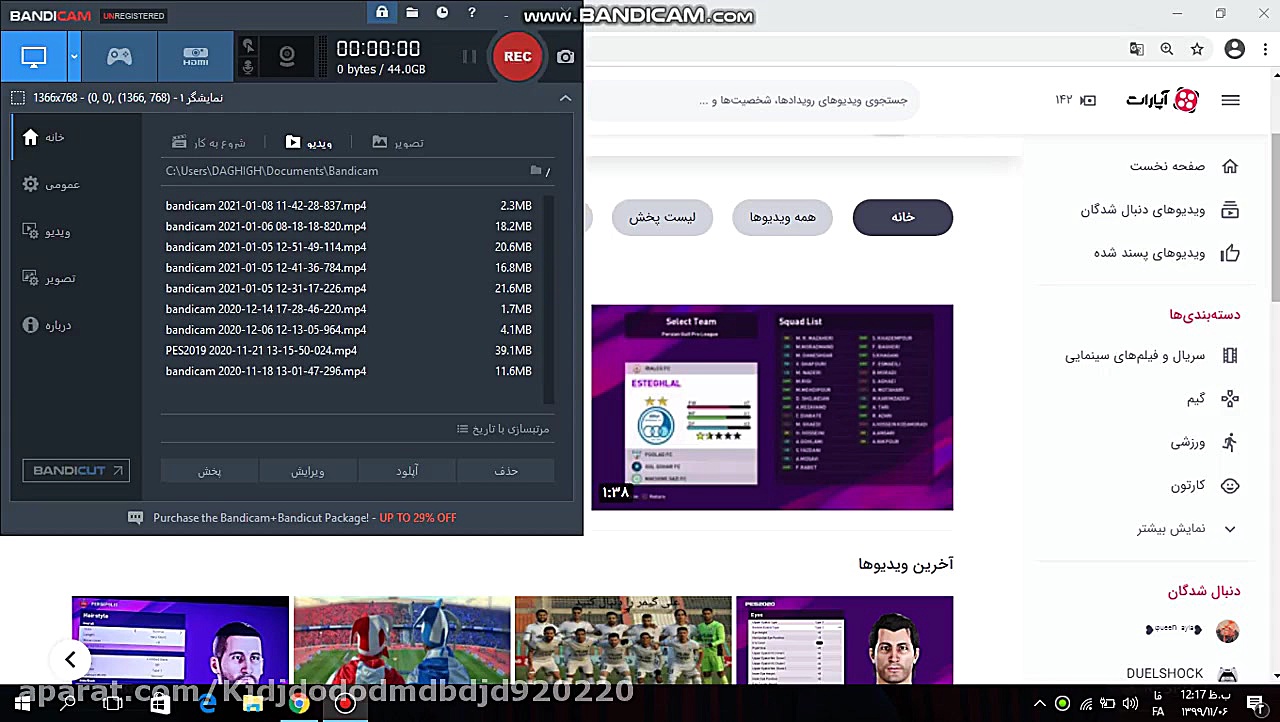Open Video (ویدیو) settings in Bandicam sidebar
1280x722 pixels.
[x=47, y=231]
